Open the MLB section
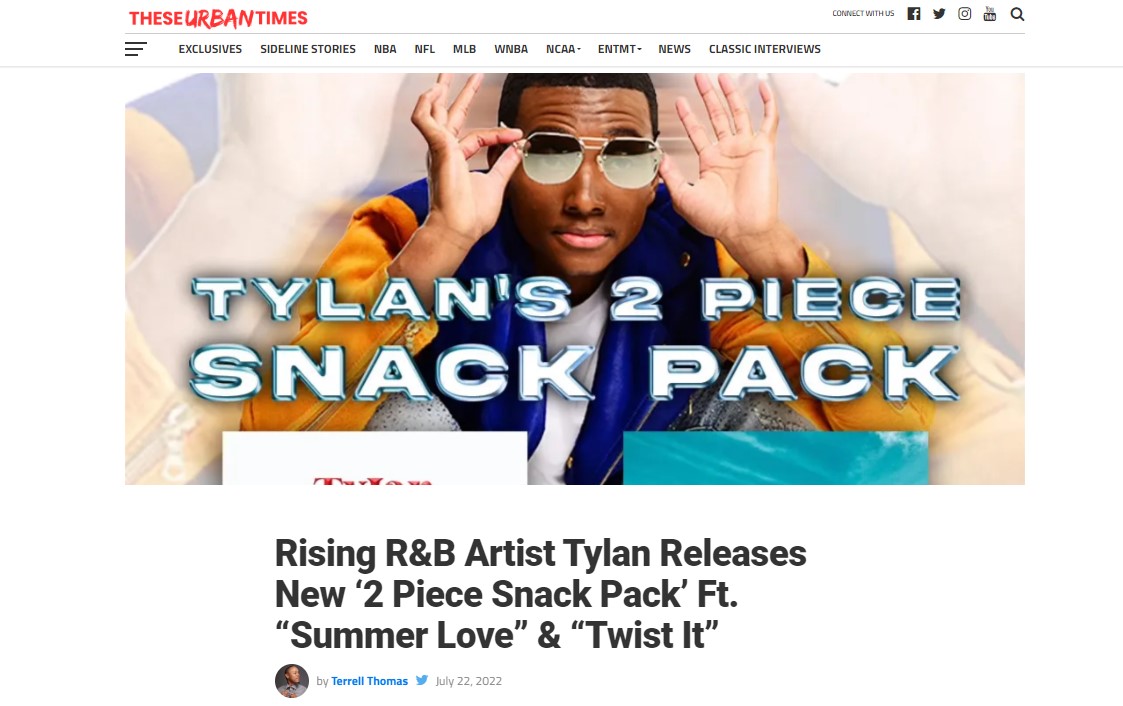The width and height of the screenshot is (1123, 706). pyautogui.click(x=464, y=49)
